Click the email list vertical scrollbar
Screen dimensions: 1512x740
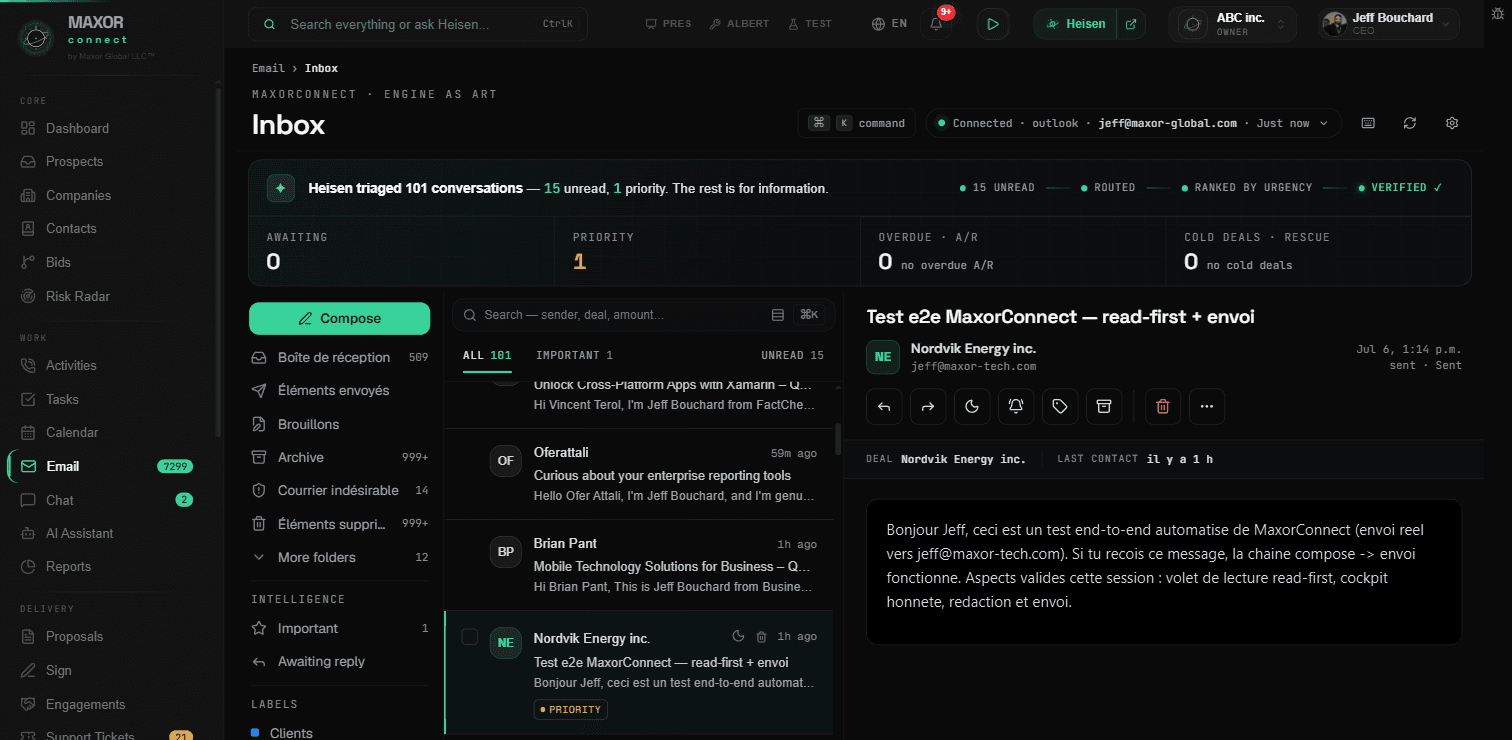tap(838, 438)
